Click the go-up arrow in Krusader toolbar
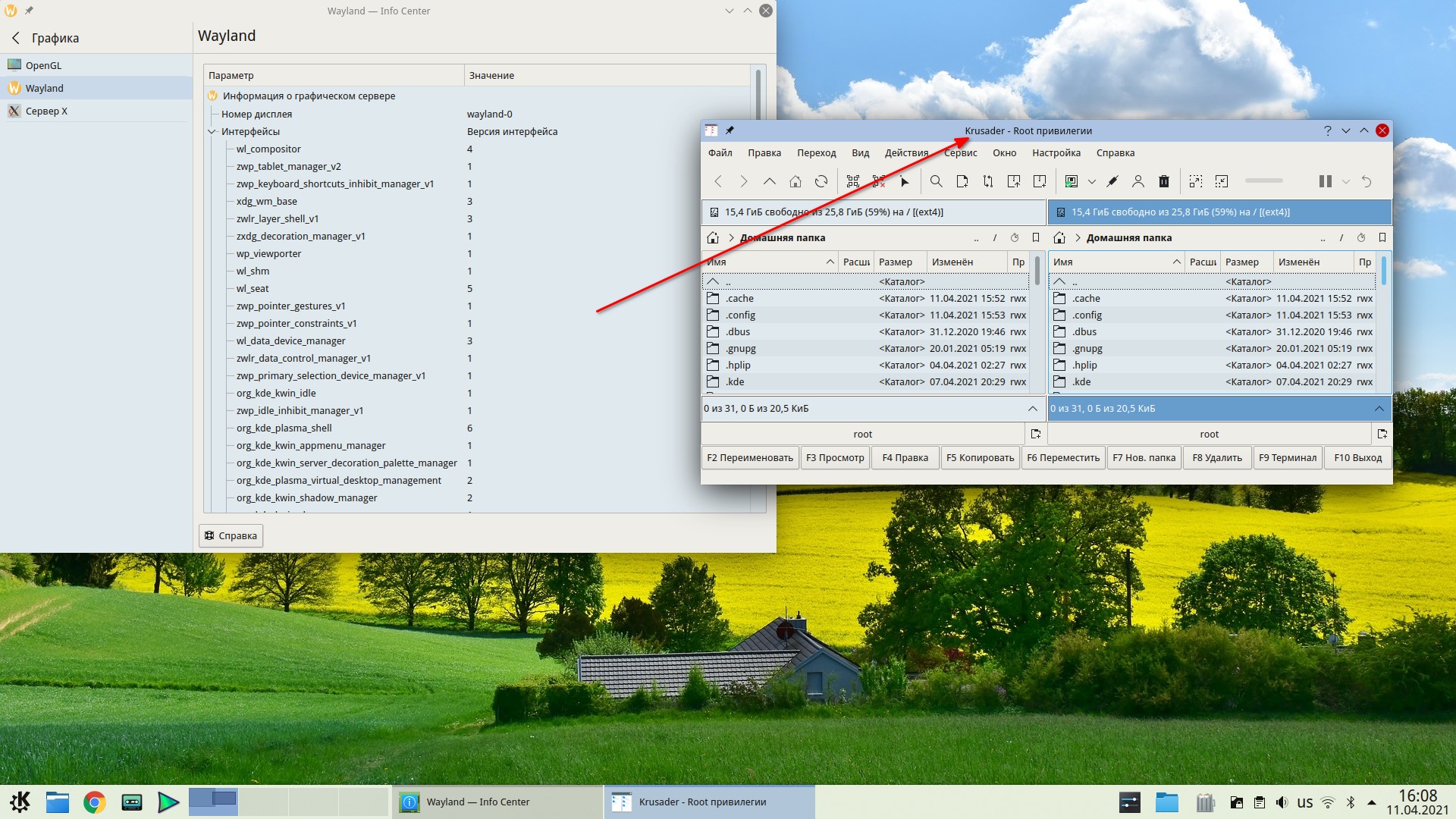1456x819 pixels. pyautogui.click(x=769, y=181)
